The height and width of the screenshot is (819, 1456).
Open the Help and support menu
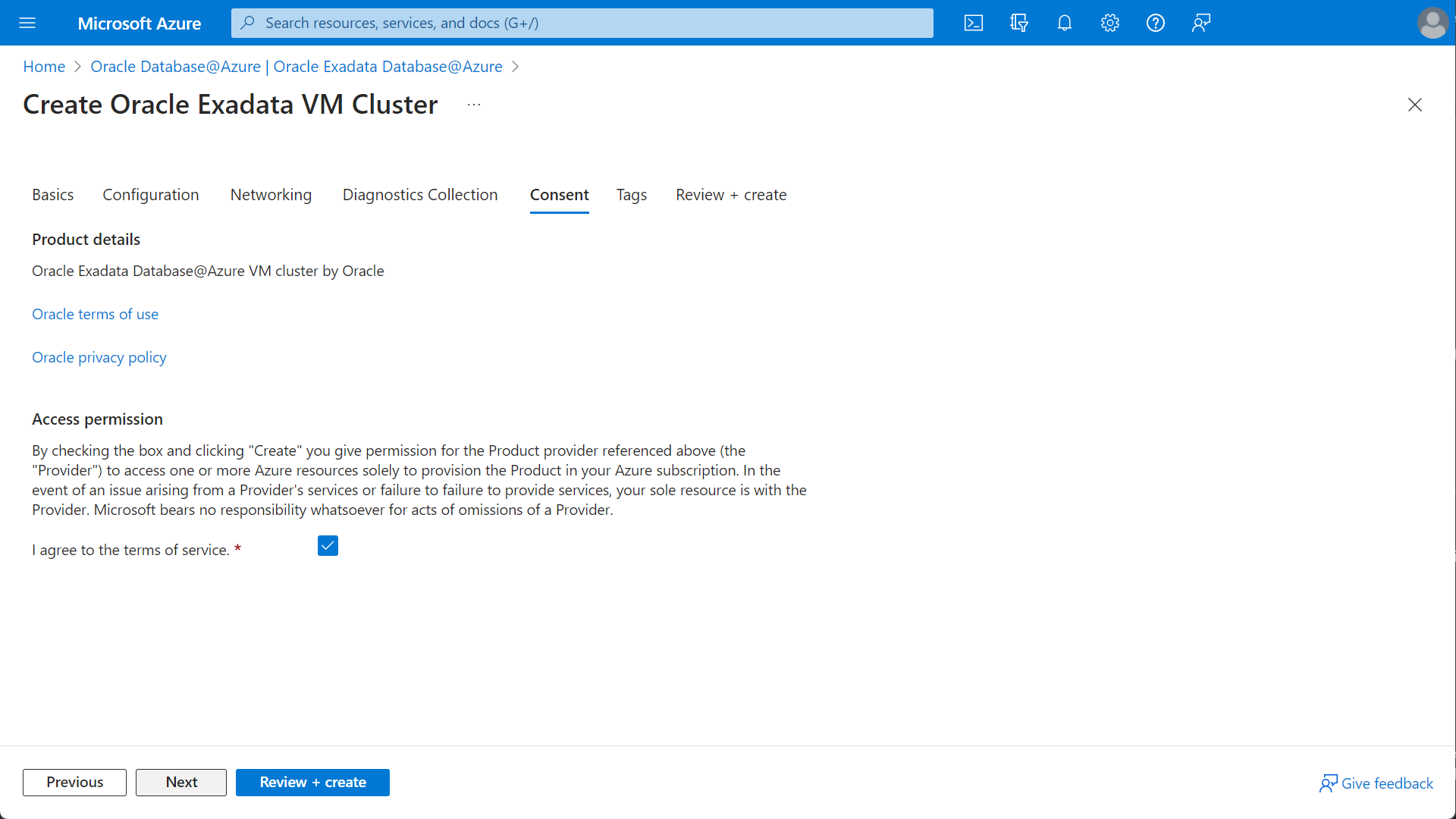click(1155, 23)
